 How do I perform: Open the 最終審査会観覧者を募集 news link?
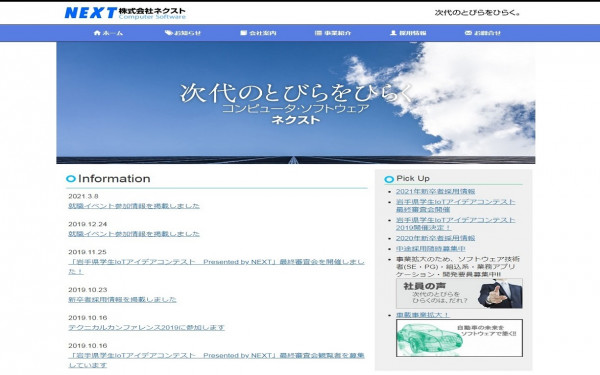click(216, 360)
